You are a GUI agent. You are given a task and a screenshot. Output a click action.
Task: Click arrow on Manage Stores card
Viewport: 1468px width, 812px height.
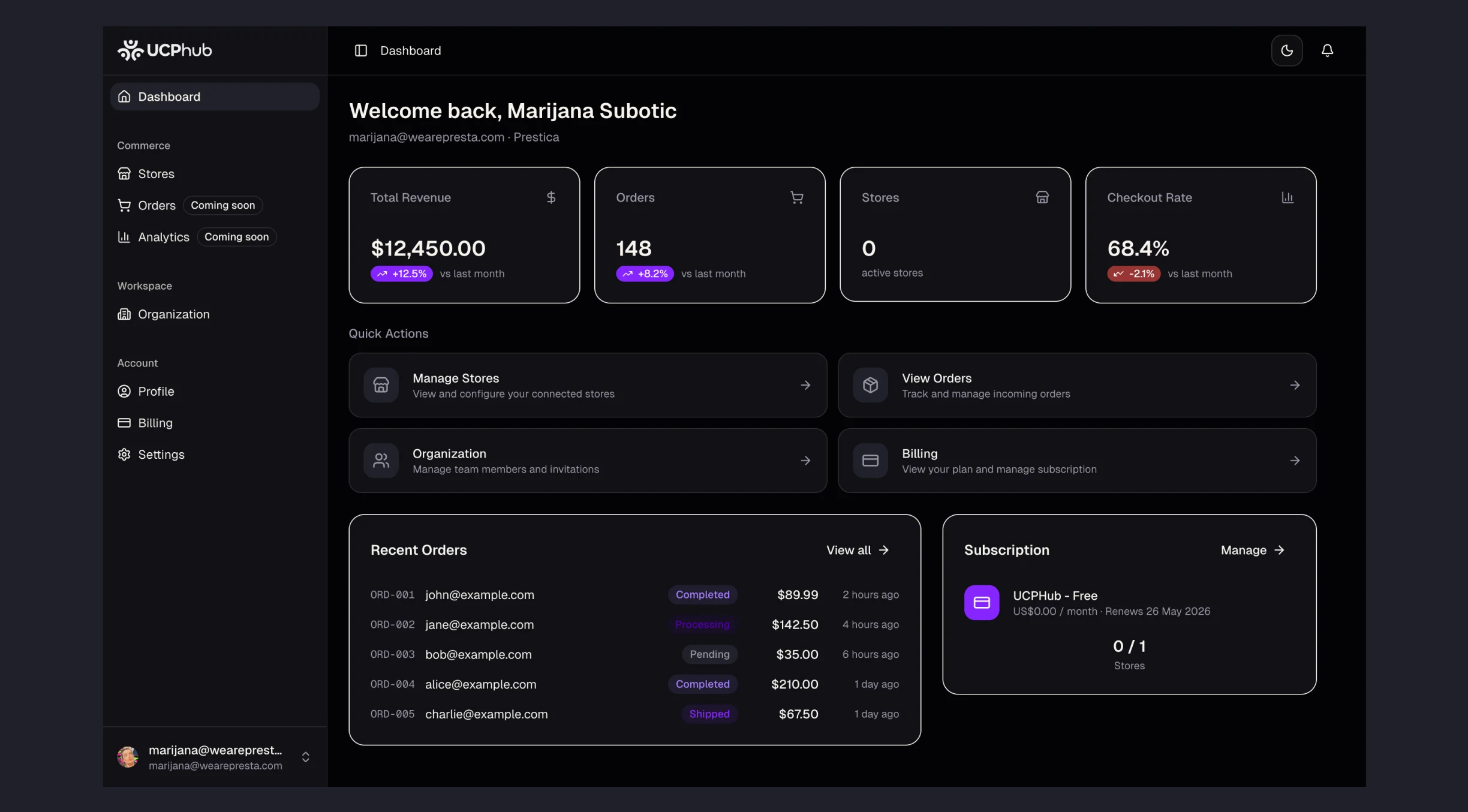[x=806, y=385]
